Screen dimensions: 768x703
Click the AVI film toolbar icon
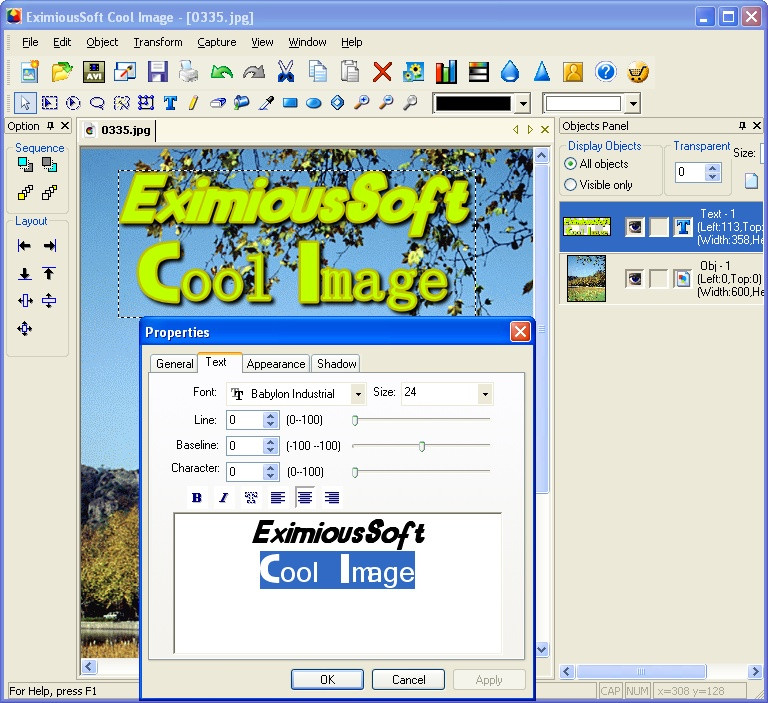[x=94, y=72]
